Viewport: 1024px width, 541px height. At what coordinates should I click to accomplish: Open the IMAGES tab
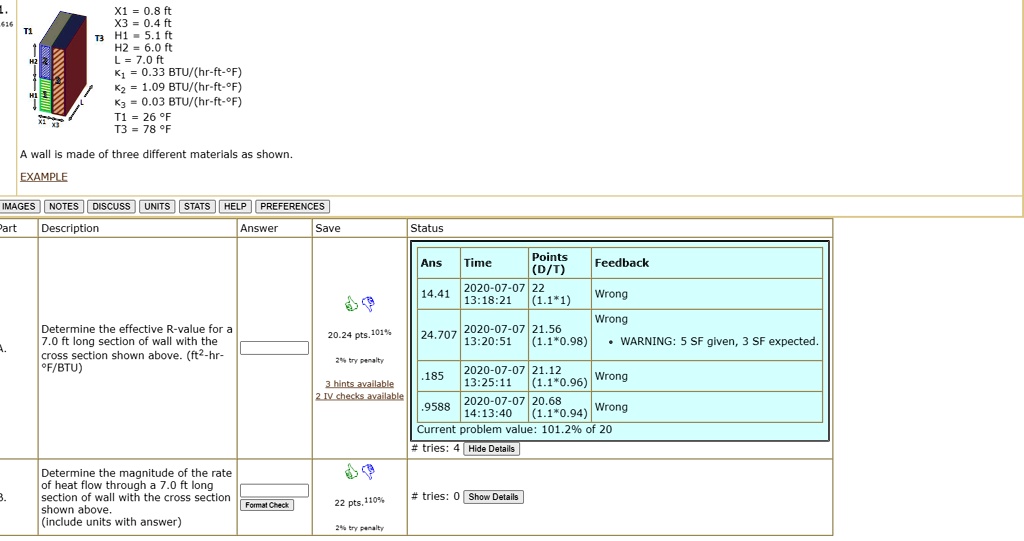click(19, 207)
